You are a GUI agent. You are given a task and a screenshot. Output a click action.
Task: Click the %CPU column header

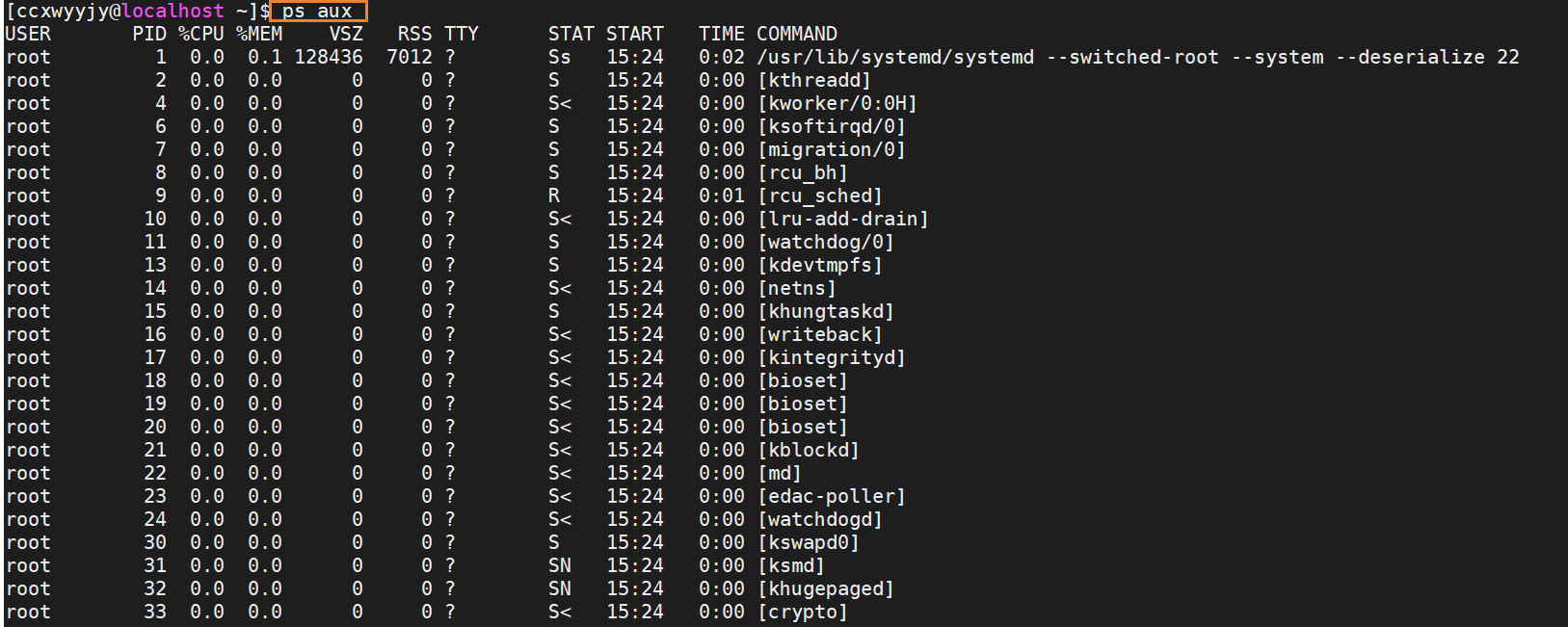(x=201, y=34)
